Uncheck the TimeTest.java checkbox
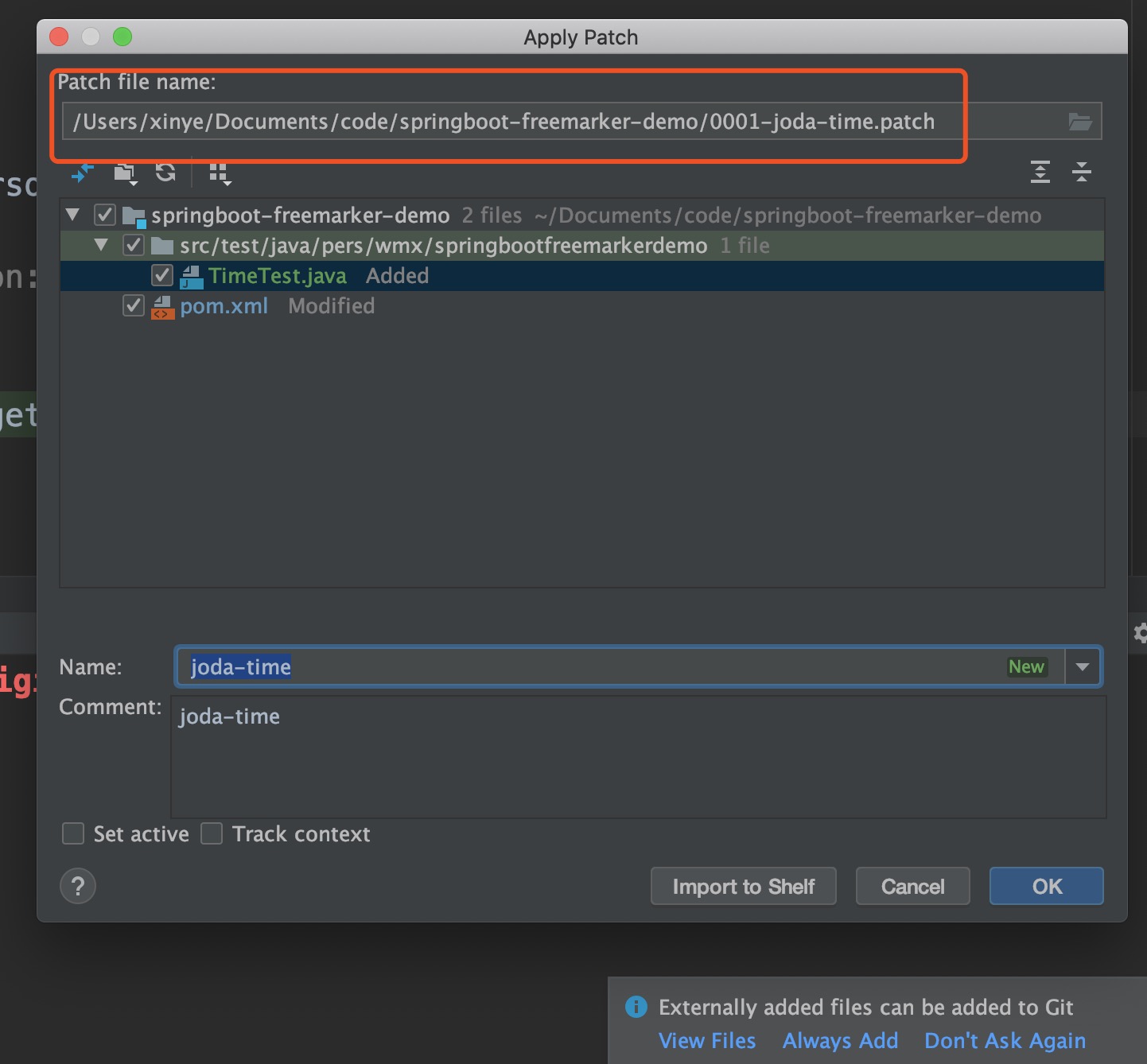 (x=162, y=275)
